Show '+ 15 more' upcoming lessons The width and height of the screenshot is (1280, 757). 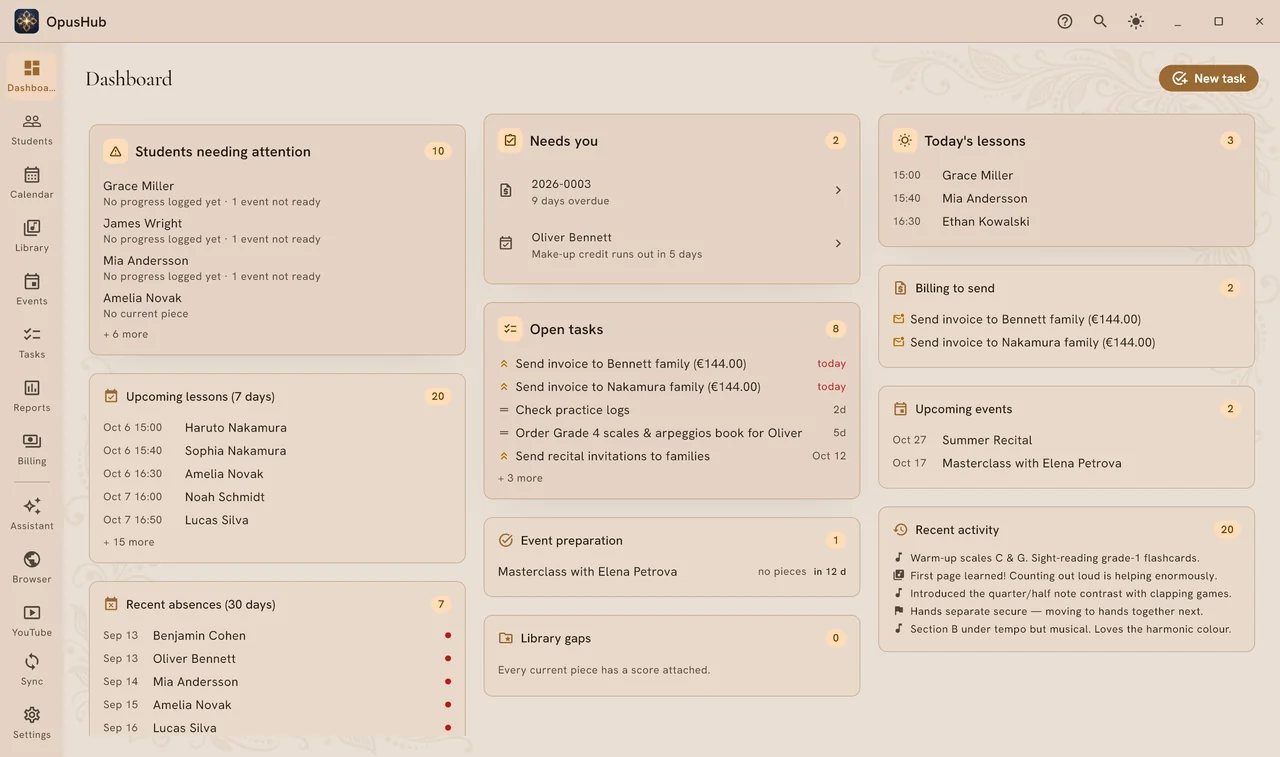(x=129, y=542)
